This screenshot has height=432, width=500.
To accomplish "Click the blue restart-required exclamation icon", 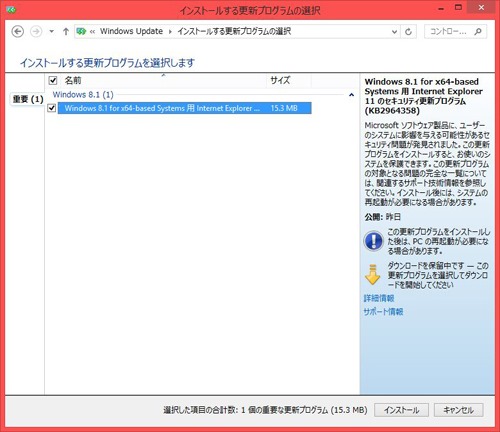I will click(x=374, y=241).
